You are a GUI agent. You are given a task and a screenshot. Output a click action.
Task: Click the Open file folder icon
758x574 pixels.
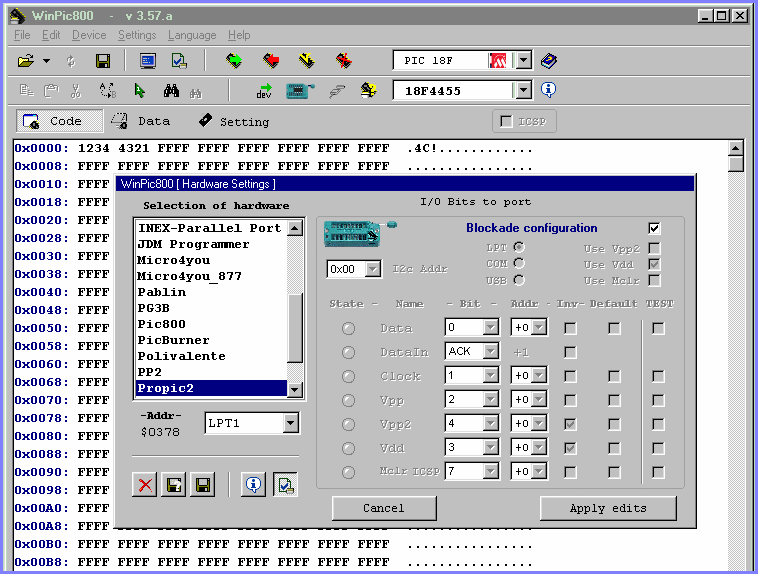click(x=26, y=61)
